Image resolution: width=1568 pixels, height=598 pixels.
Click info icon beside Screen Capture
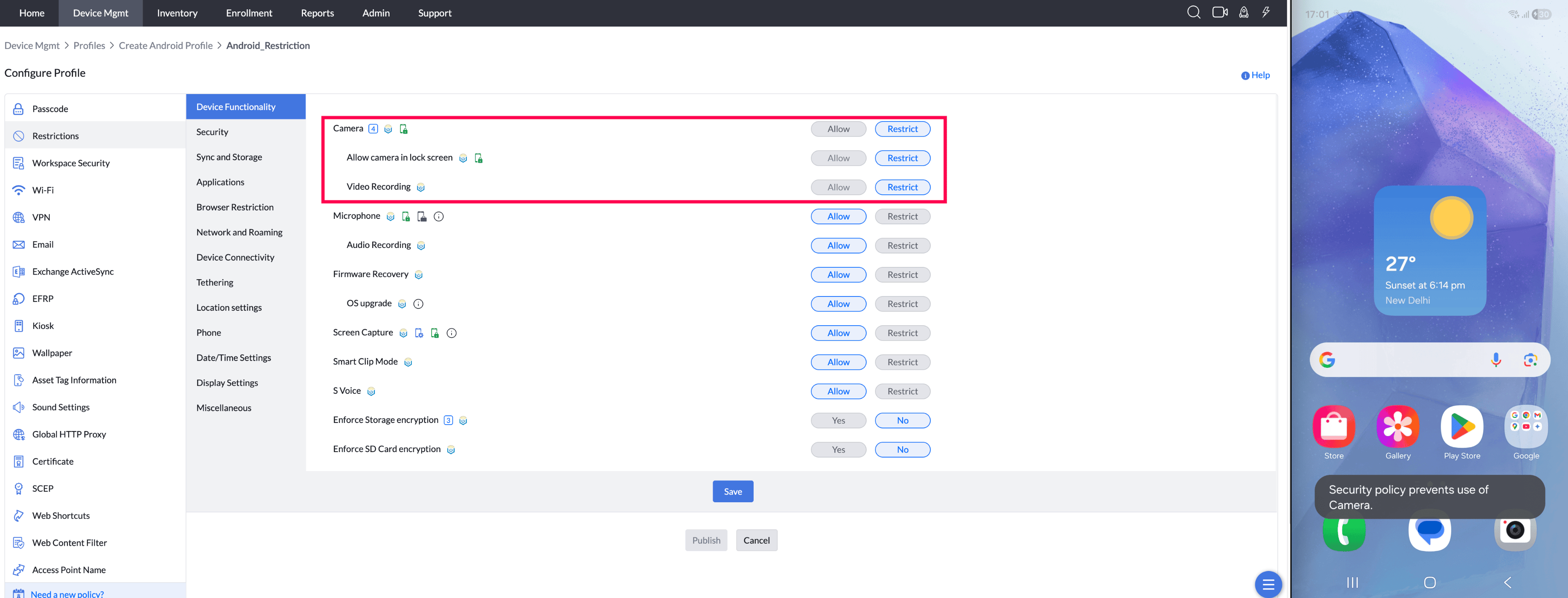451,334
